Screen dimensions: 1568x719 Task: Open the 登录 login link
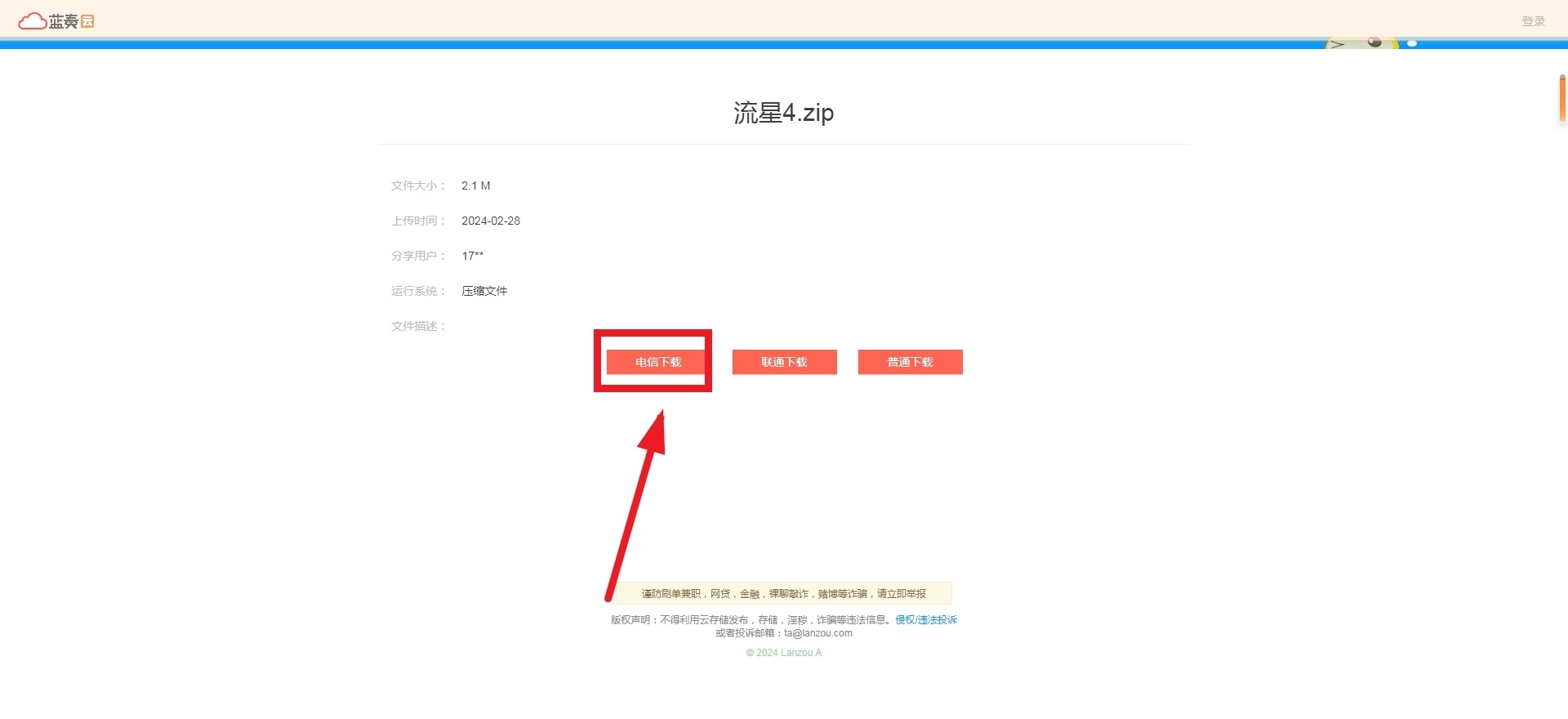pos(1533,21)
